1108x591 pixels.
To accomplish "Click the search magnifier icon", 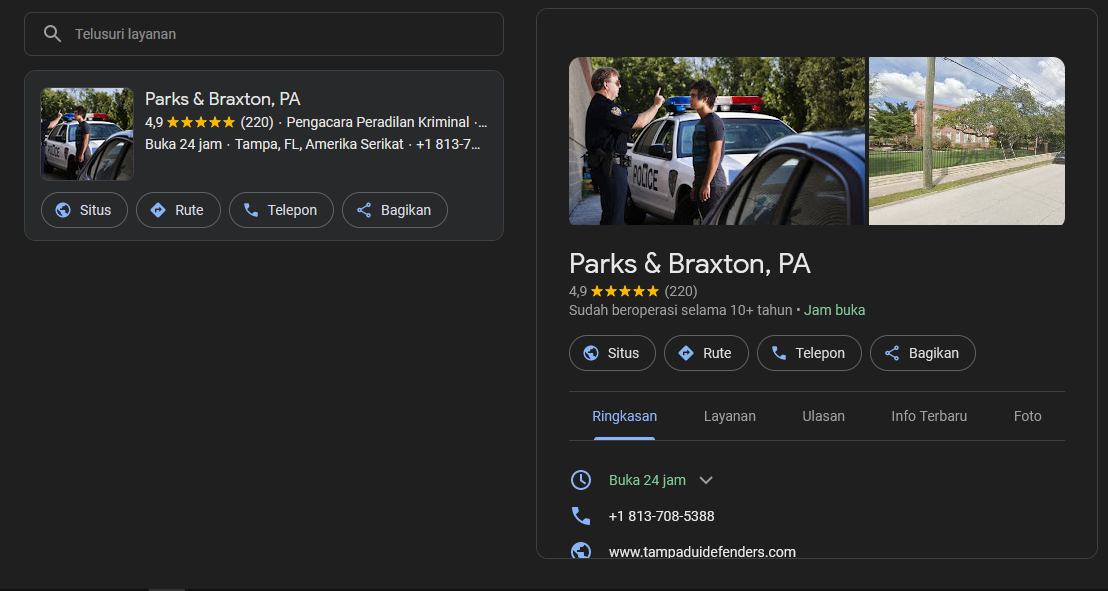I will pos(52,34).
